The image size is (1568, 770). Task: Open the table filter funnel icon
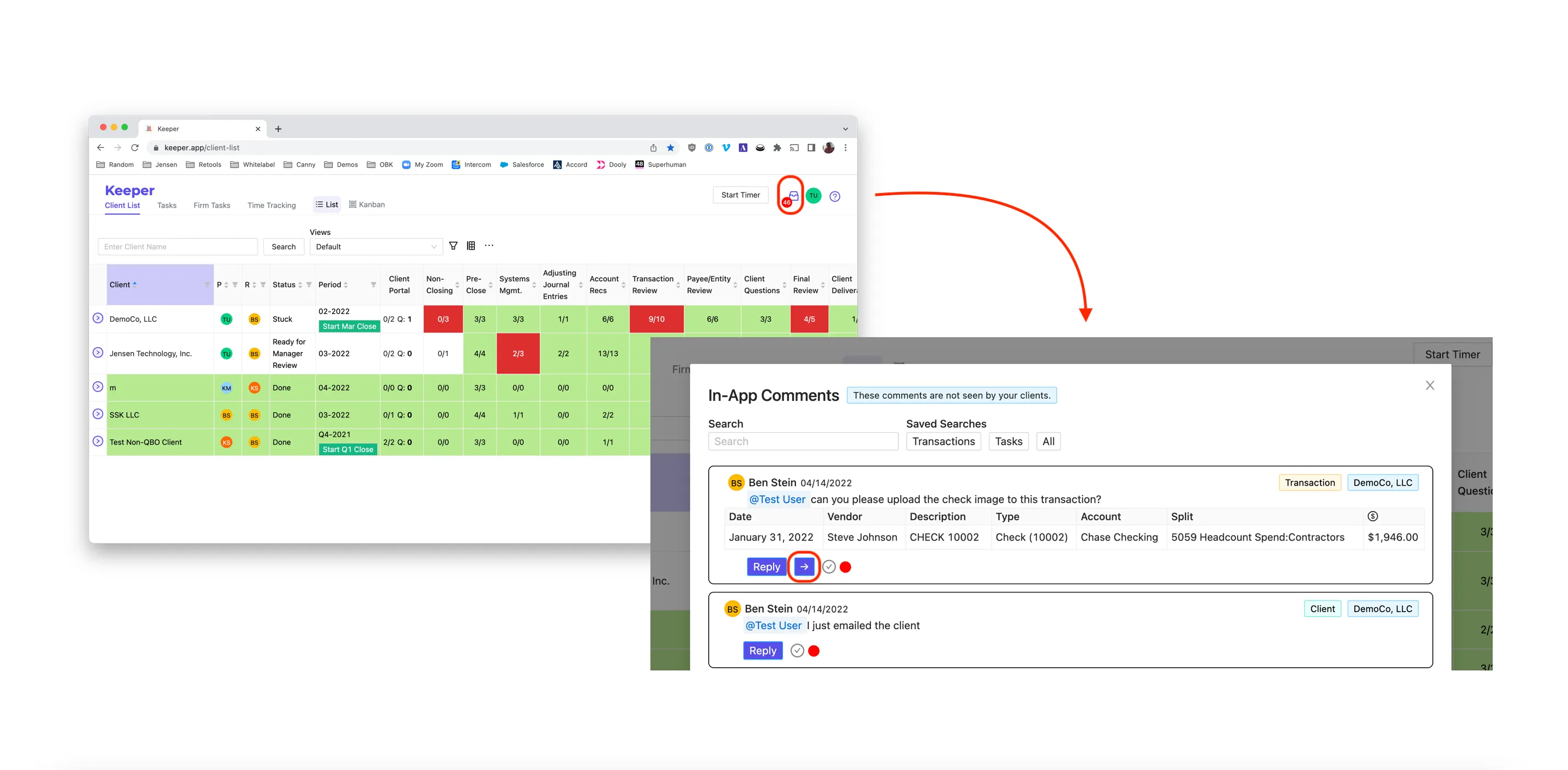tap(453, 246)
